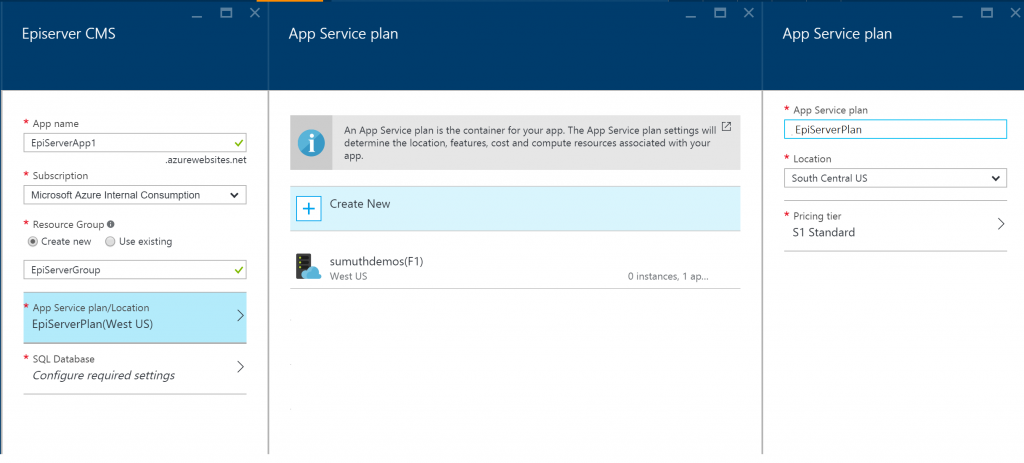Open SQL Database required settings
Screen dimensions: 1024x463
[x=134, y=367]
